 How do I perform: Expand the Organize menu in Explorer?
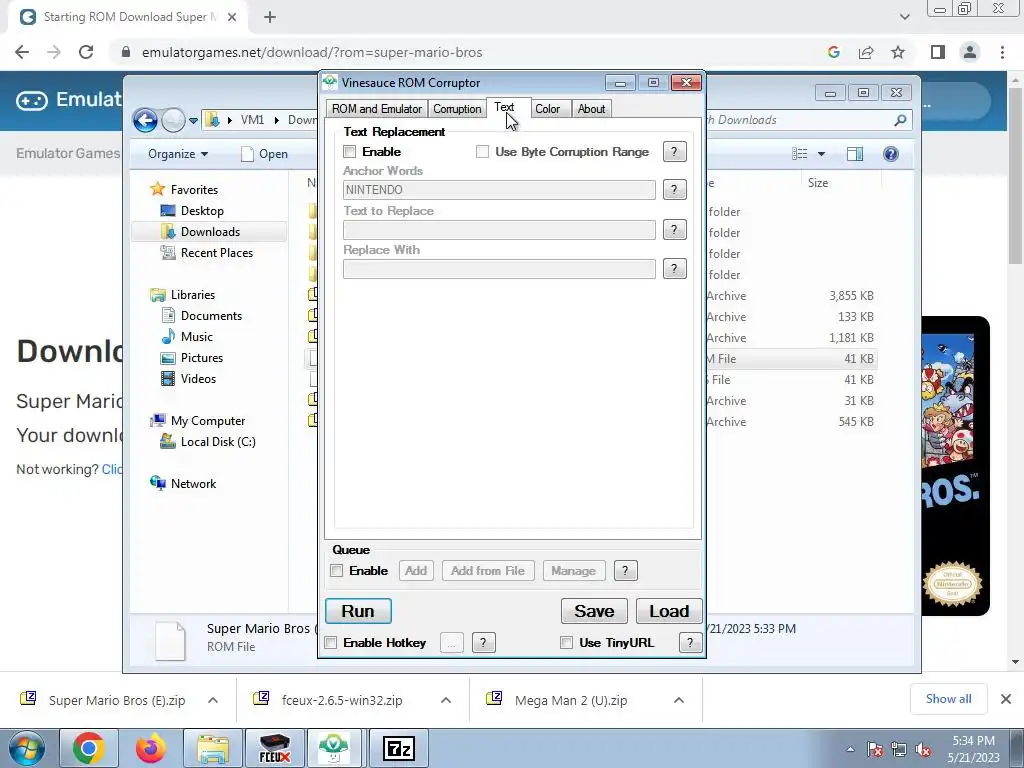coord(178,153)
